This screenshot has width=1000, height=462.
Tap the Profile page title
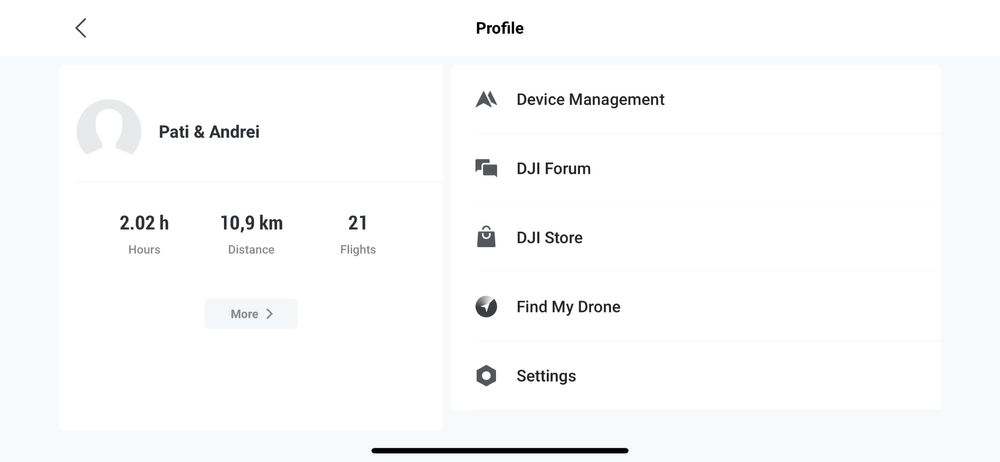point(500,28)
